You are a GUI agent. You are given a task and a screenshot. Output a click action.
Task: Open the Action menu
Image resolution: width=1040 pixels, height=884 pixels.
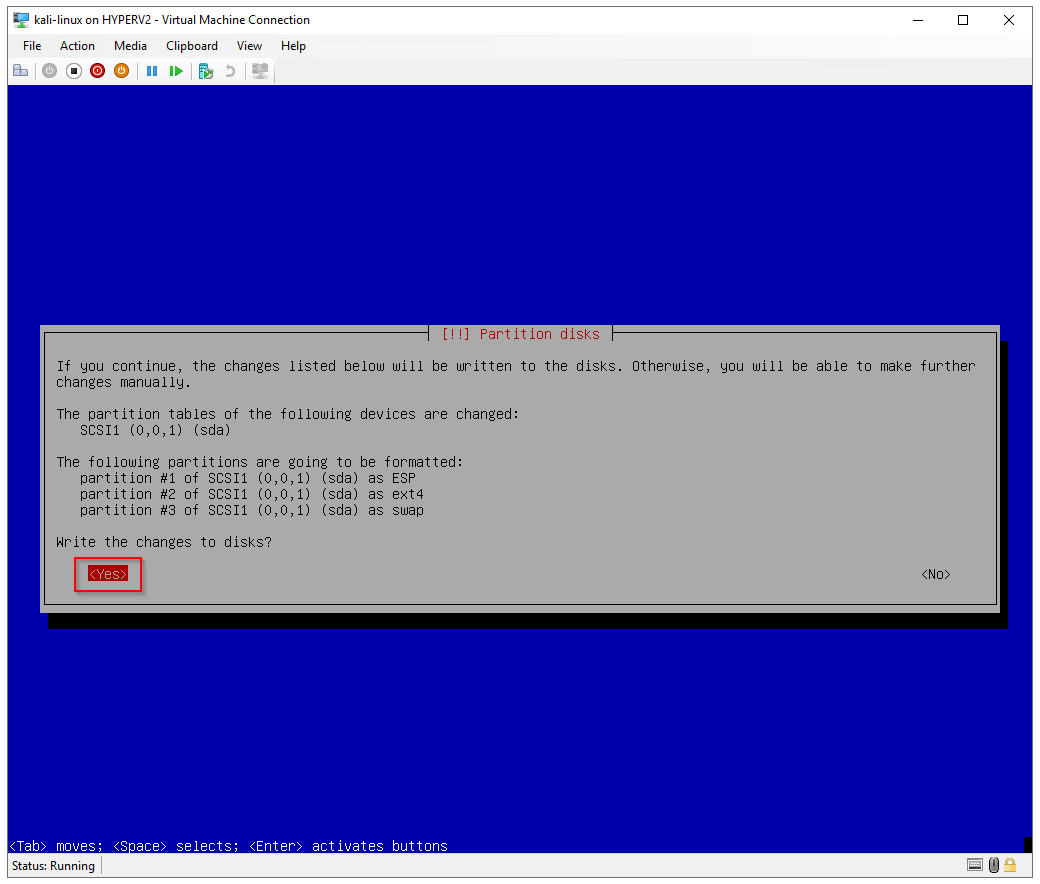77,46
